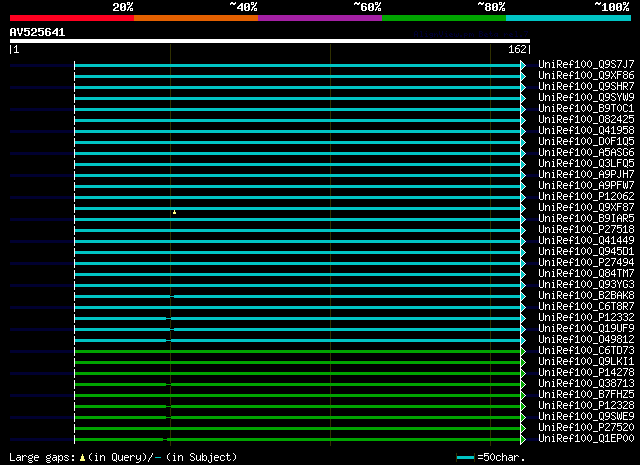Click the '=50char.' scale label
This screenshot has height=465, width=640.
501,458
